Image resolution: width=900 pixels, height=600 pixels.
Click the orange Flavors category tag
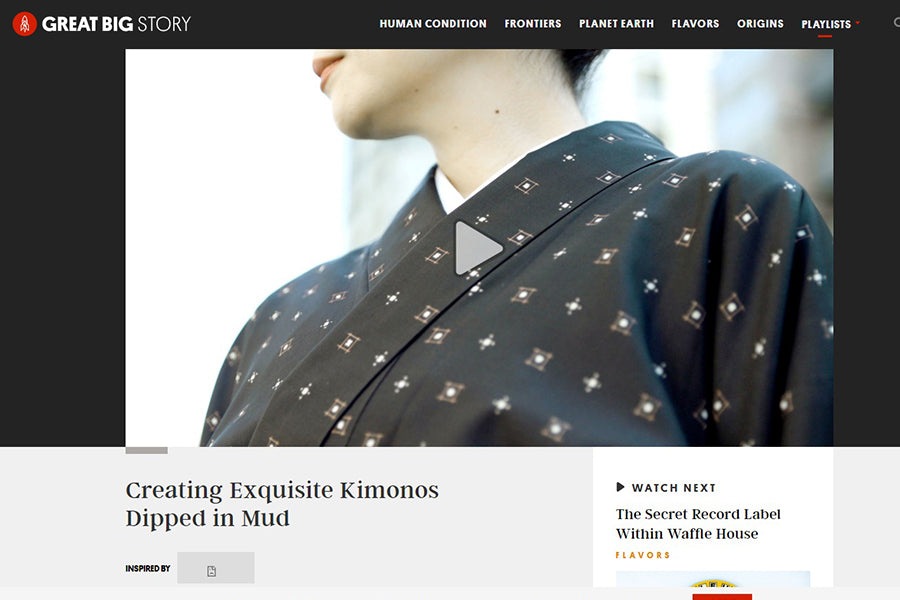pyautogui.click(x=643, y=555)
